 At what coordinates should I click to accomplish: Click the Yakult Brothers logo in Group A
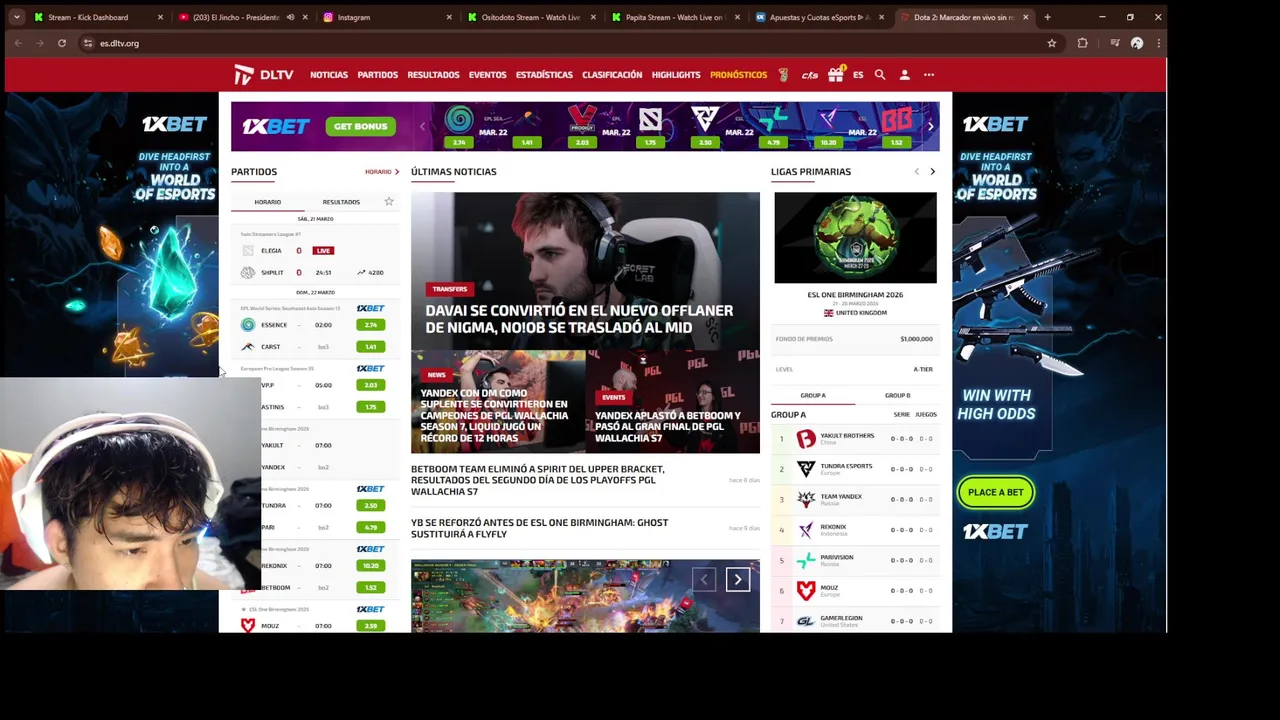(806, 438)
